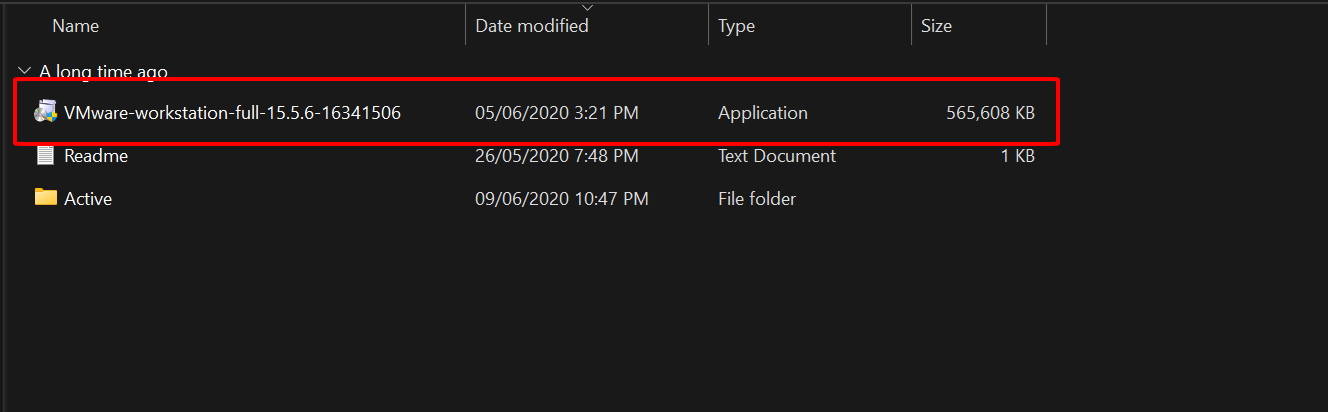Click the 565,608 KB size value
This screenshot has width=1328, height=412.
pyautogui.click(x=990, y=113)
